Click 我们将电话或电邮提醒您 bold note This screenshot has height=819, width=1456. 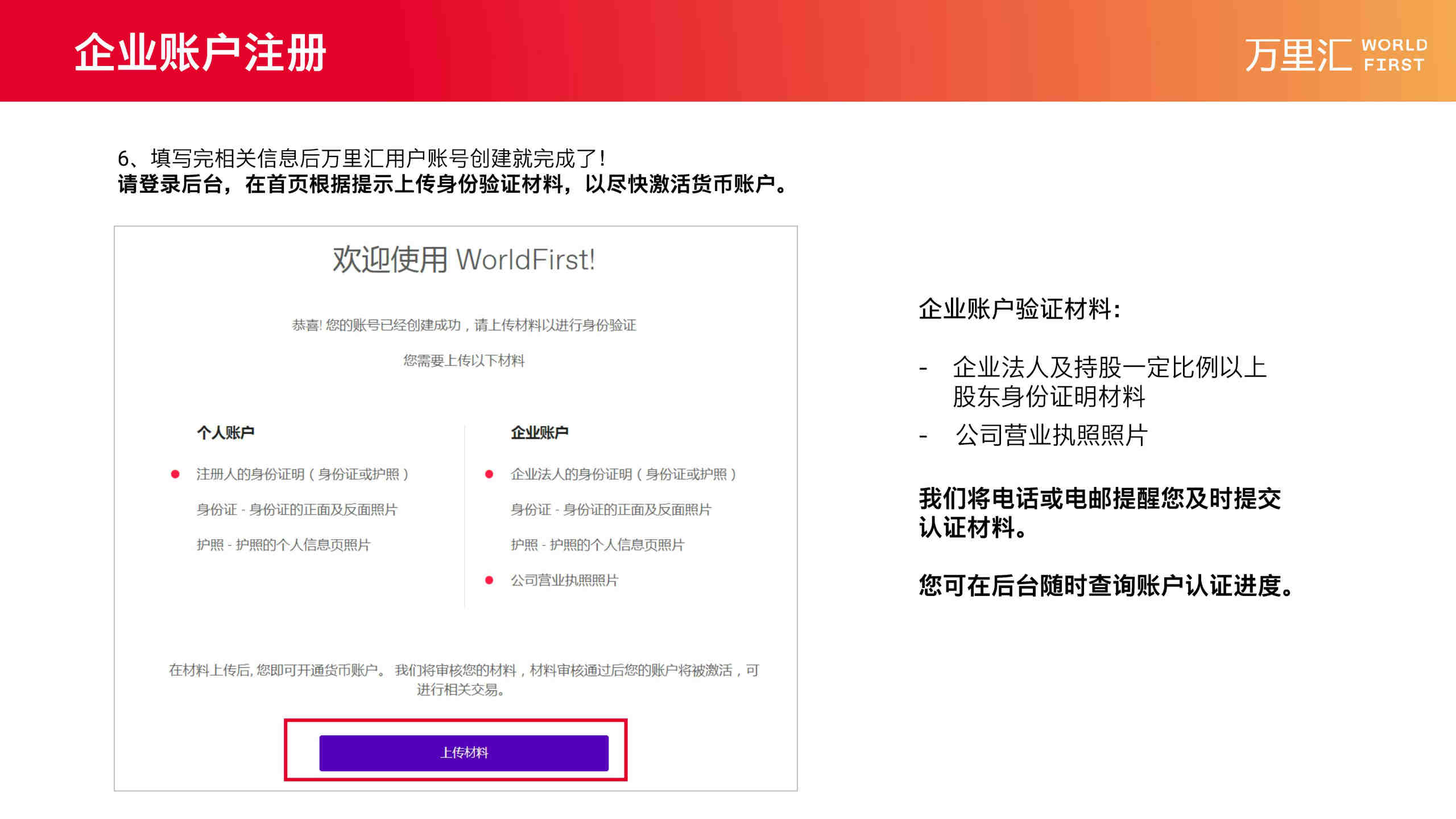(1099, 512)
